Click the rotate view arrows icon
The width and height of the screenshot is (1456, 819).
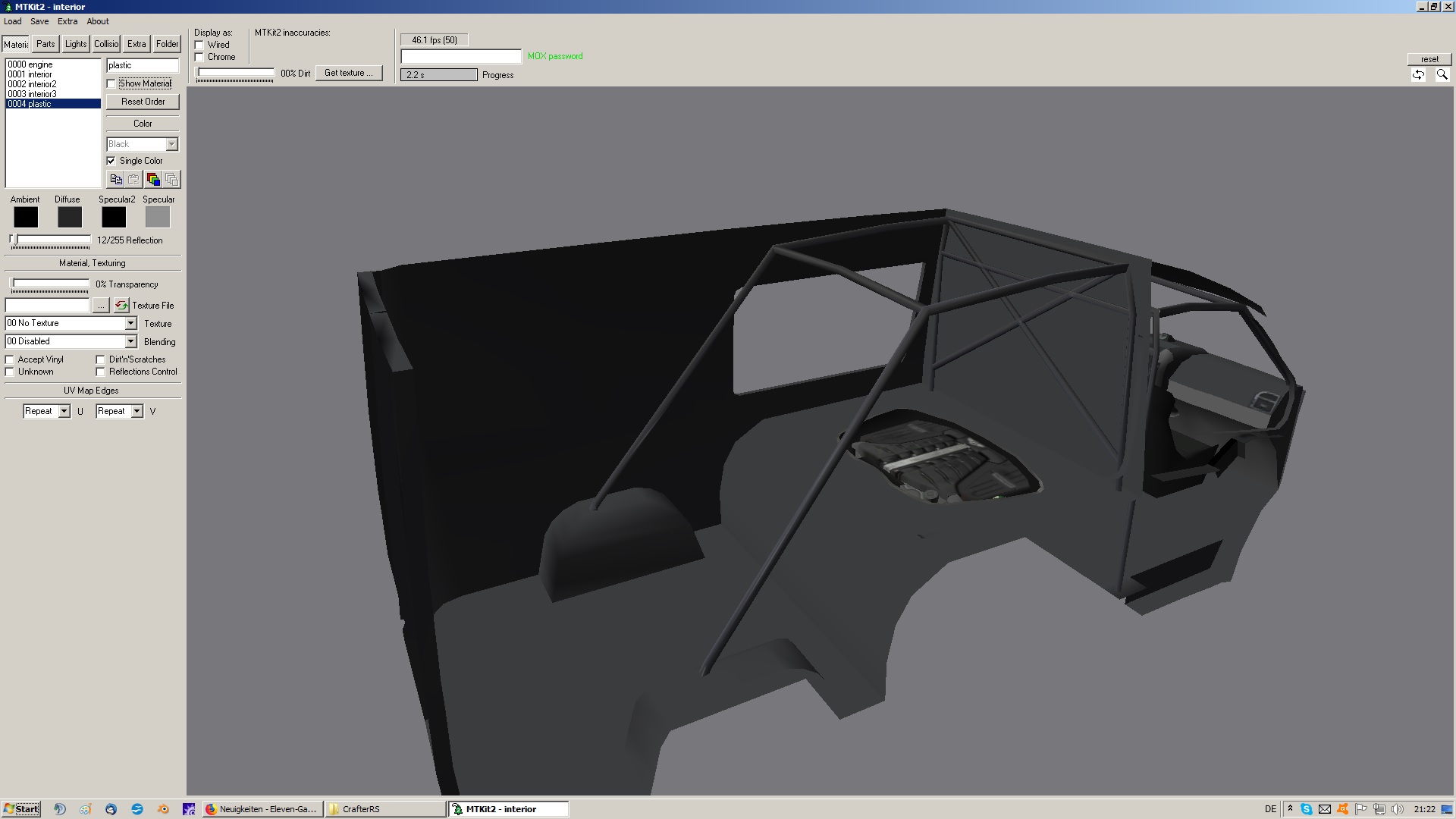coord(1418,75)
